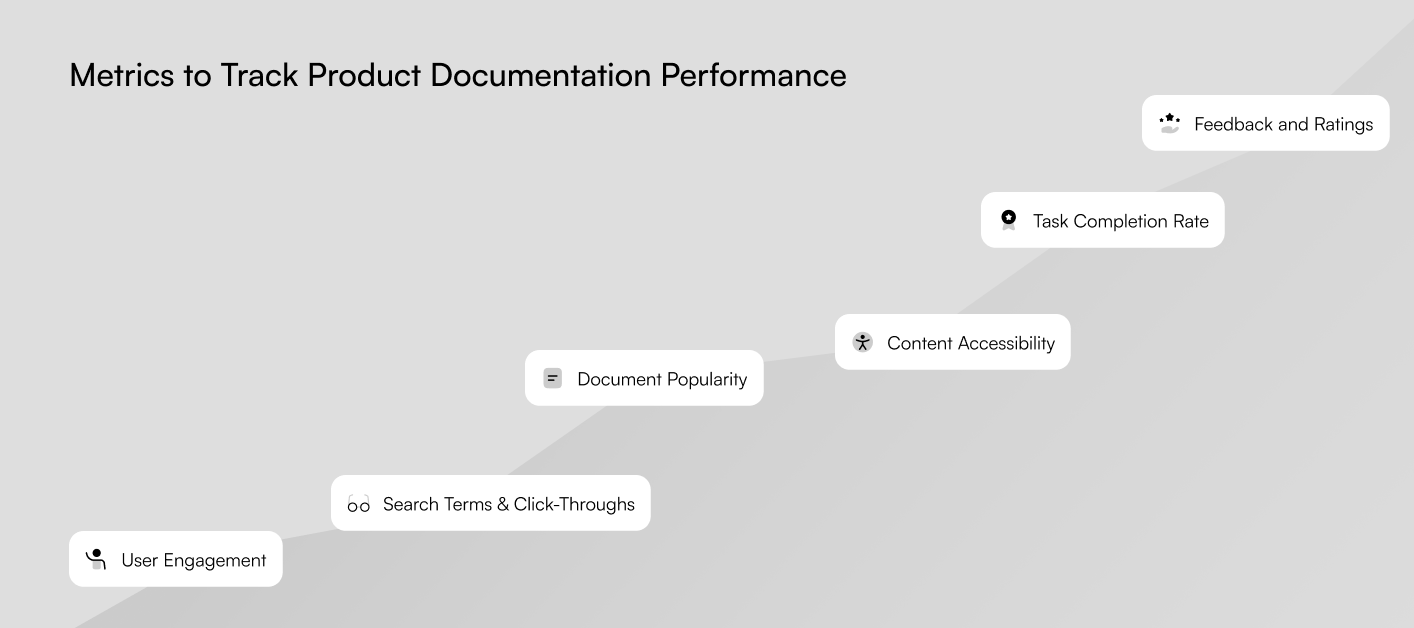The width and height of the screenshot is (1414, 628).
Task: Click the word Engagement in the bottom card
Action: (x=215, y=560)
